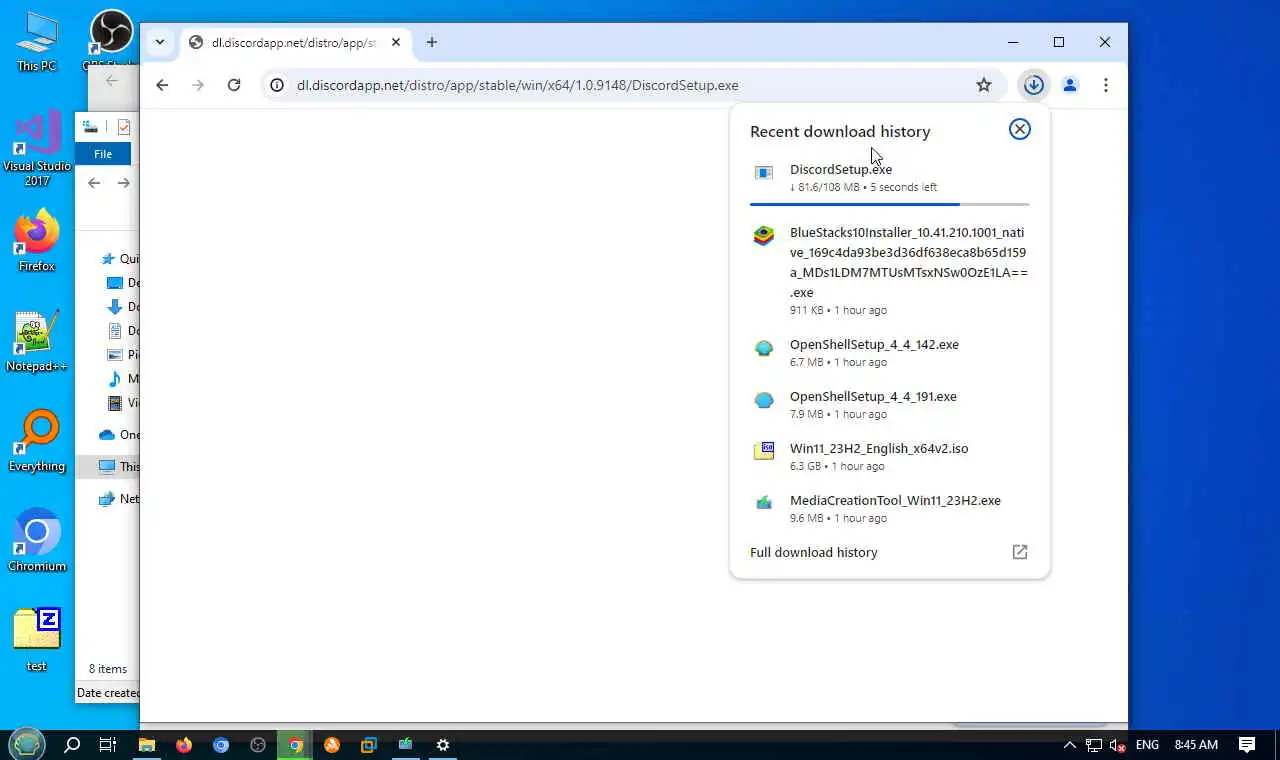Open the tab search dropdown arrow

pos(159,42)
